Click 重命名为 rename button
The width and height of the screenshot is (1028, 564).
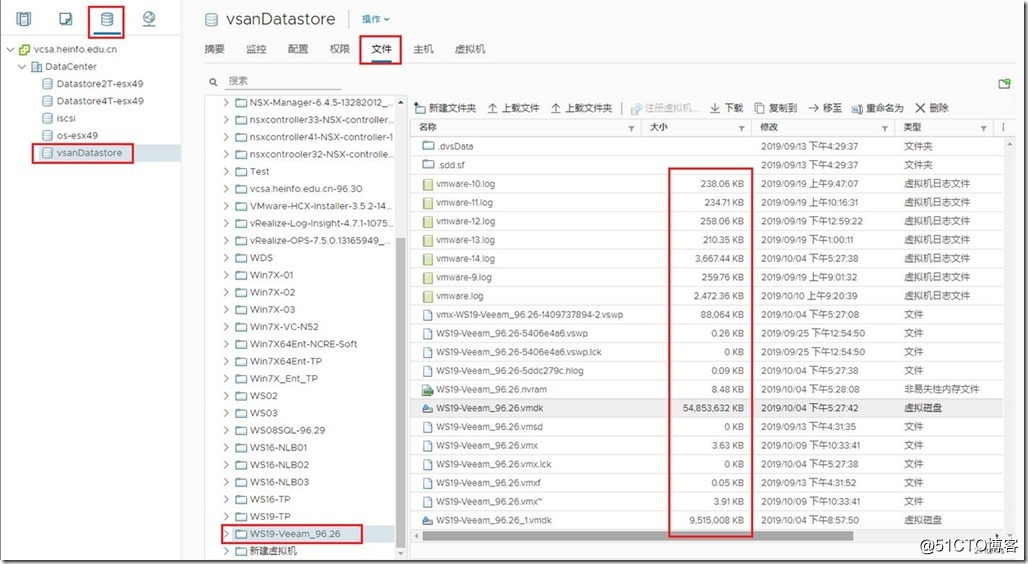point(878,108)
